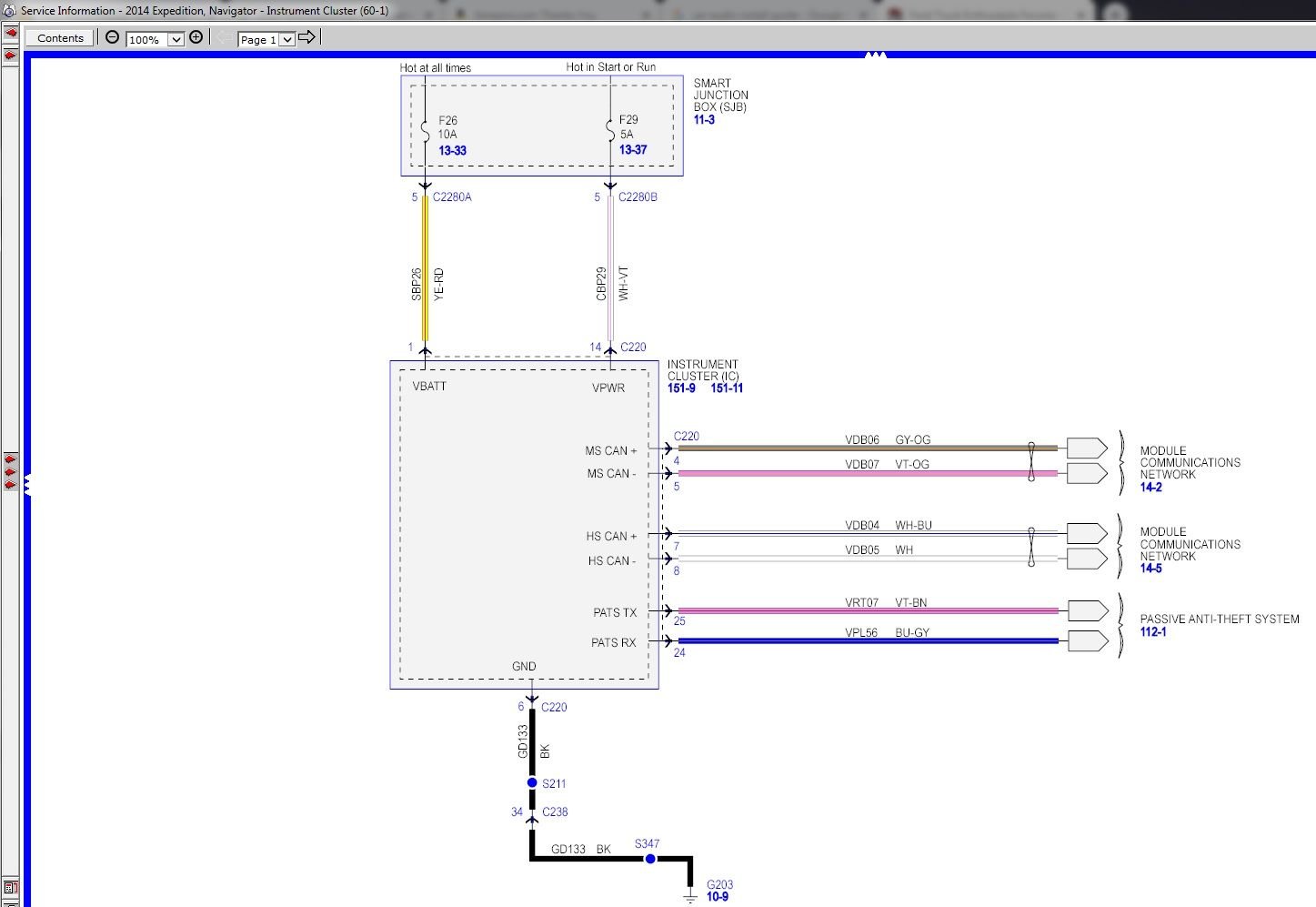Open the Contents button
Screen dimensions: 1316x907
click(60, 38)
